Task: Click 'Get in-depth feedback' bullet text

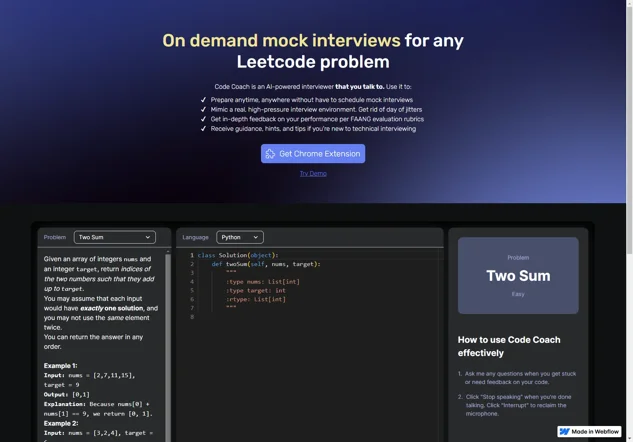Action: pos(317,119)
